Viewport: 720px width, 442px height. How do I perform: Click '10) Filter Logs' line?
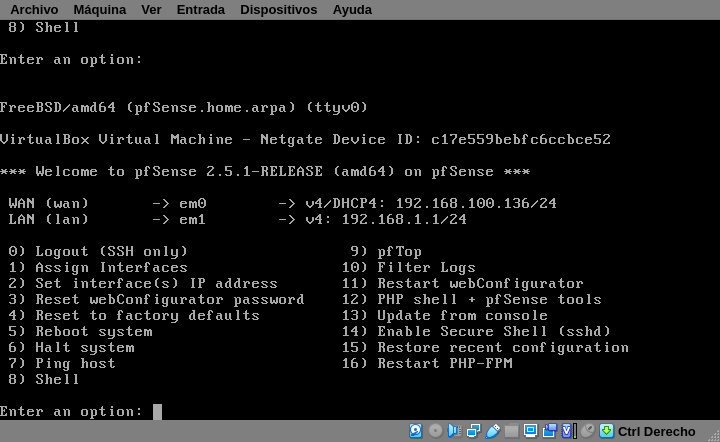[x=409, y=268]
